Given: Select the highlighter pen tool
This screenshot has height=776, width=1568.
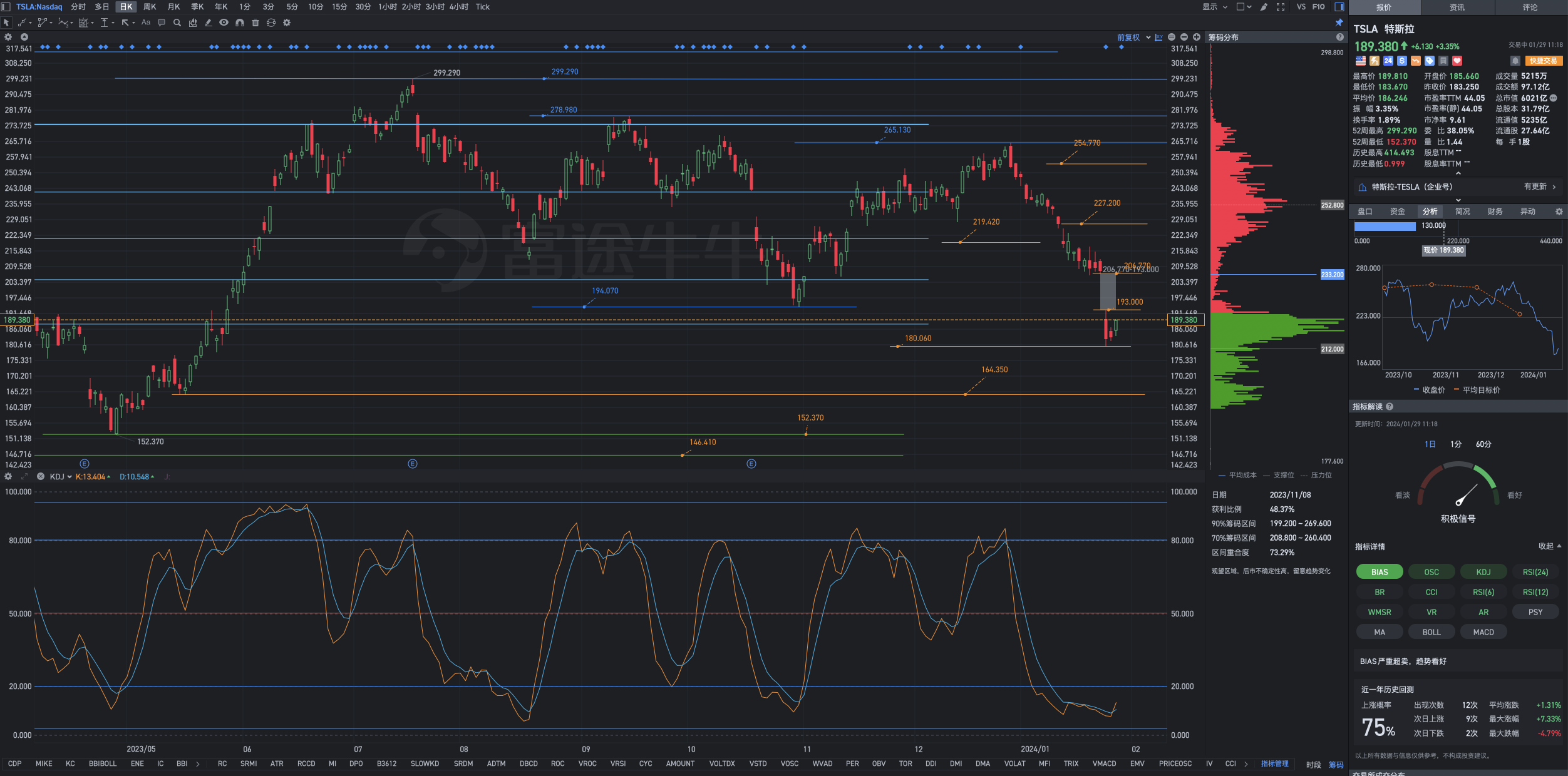Looking at the screenshot, I should (209, 23).
